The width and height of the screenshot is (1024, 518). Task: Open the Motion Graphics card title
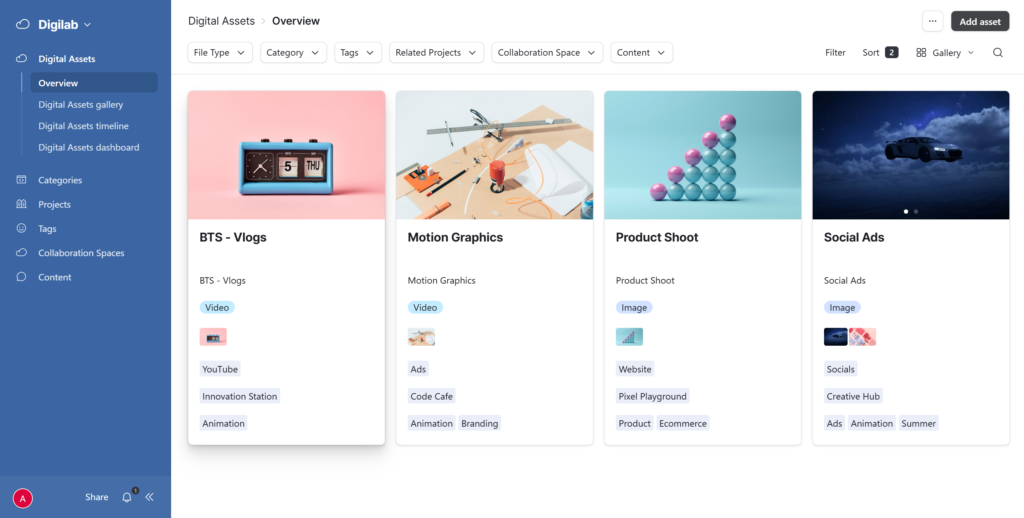coord(455,237)
